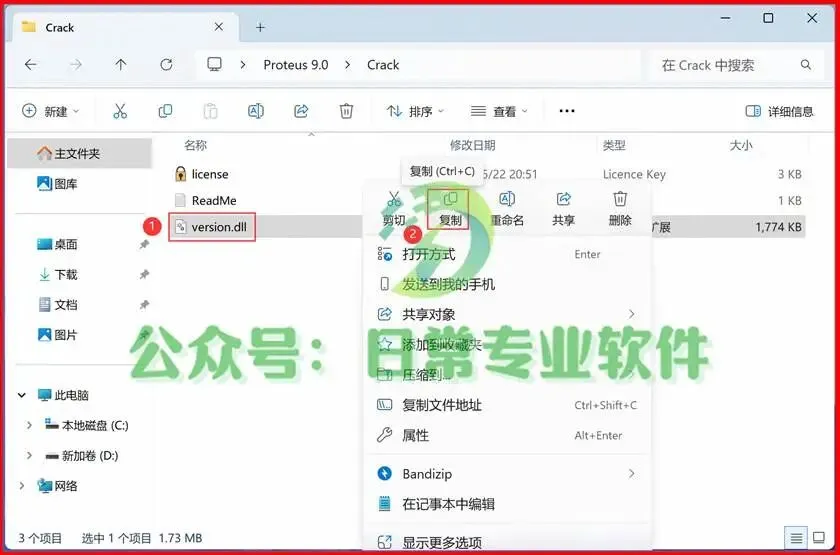Click the search magnifier icon
Screen dimensions: 840x555
806,65
